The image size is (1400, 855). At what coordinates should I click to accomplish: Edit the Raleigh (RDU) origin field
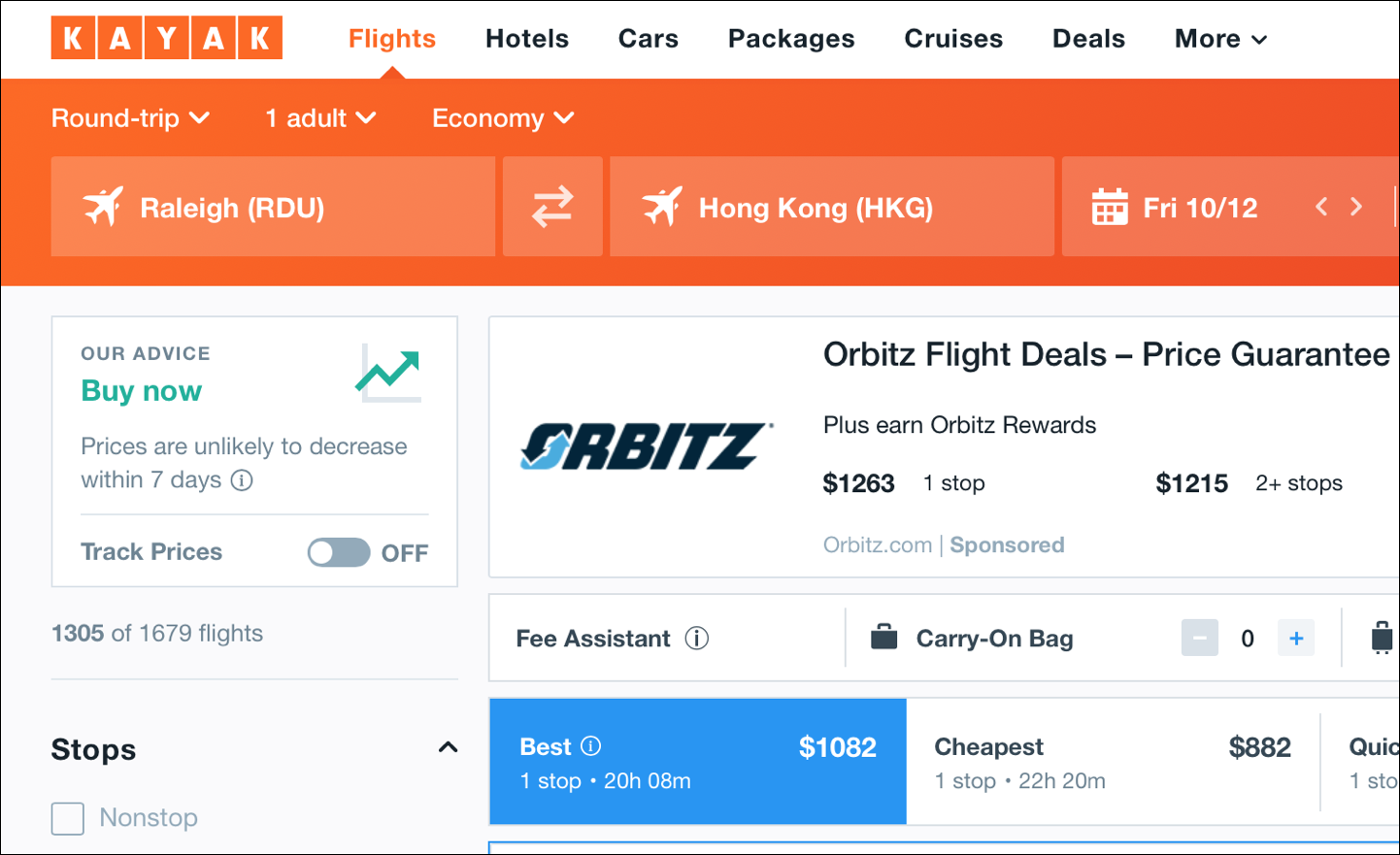(273, 207)
